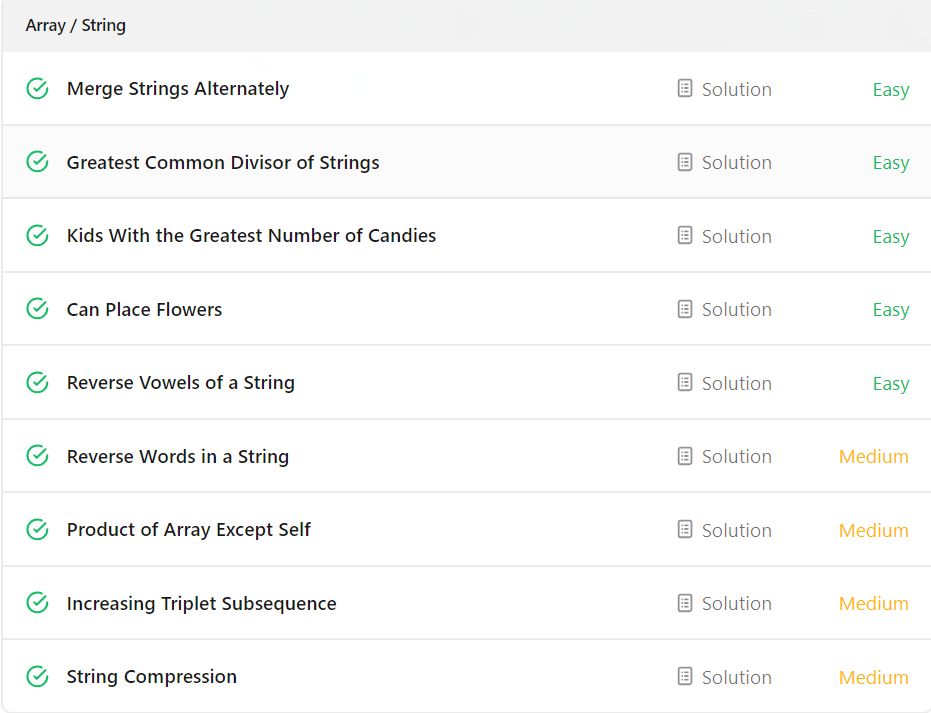Go to the Can Place Flowers problem
The height and width of the screenshot is (713, 931).
click(144, 309)
